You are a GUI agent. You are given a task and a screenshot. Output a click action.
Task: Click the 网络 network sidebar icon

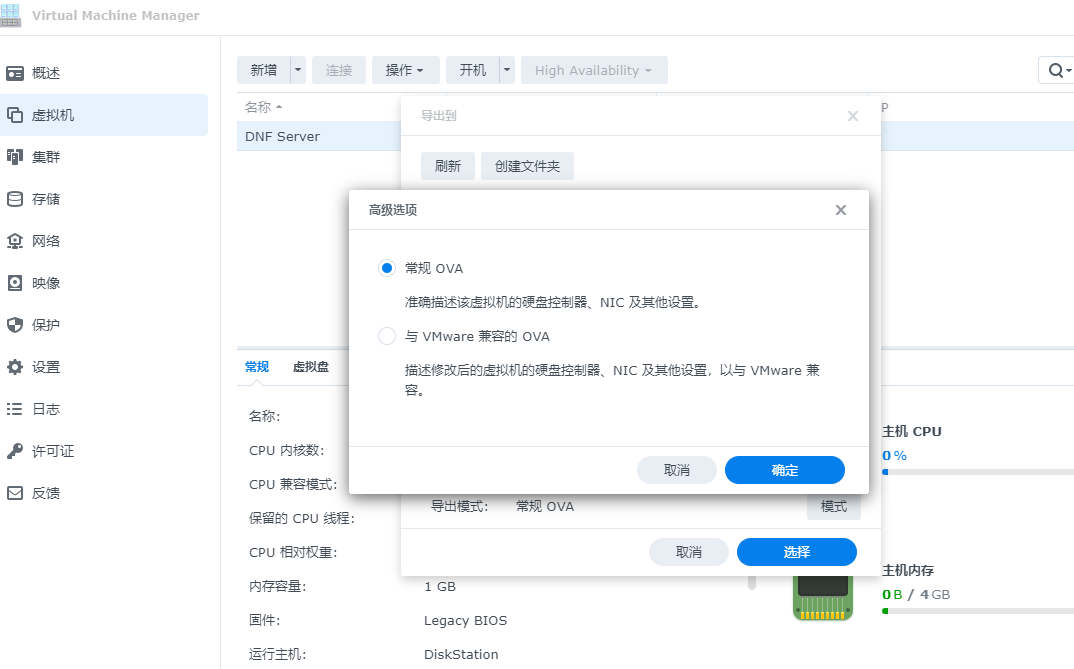(15, 241)
